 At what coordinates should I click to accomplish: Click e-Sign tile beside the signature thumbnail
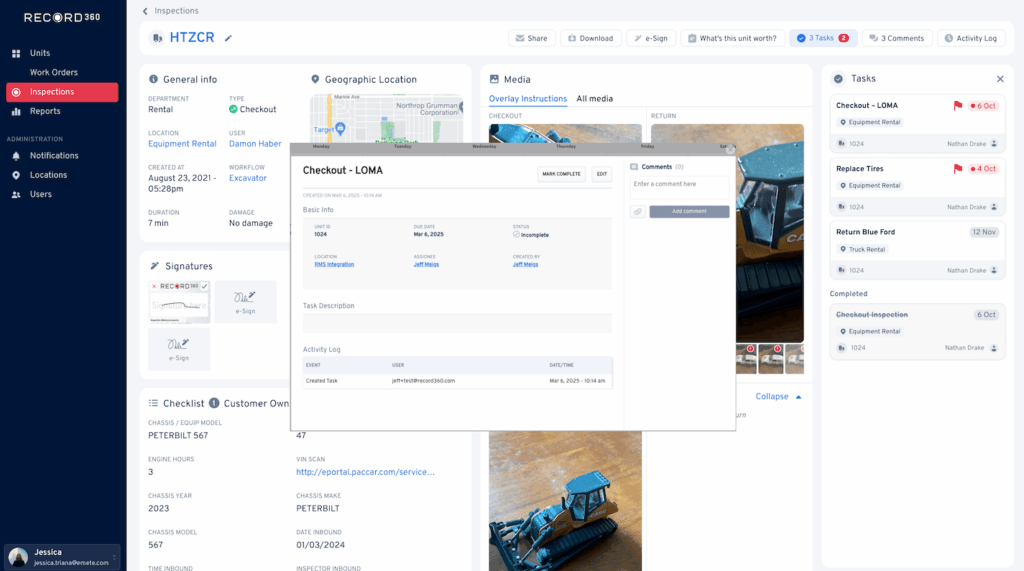(x=246, y=302)
